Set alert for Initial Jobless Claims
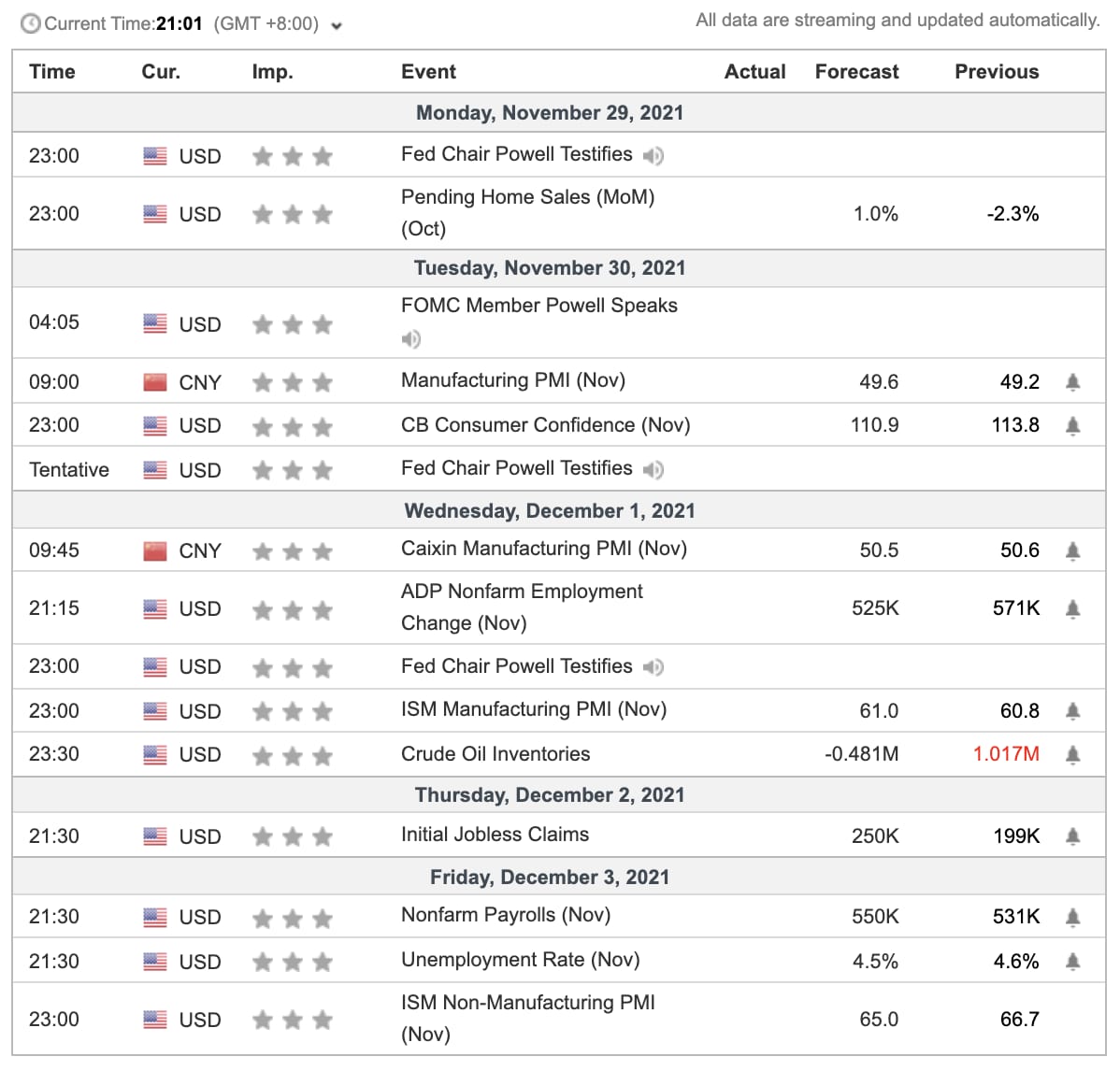This screenshot has height=1071, width=1120. (x=1072, y=836)
